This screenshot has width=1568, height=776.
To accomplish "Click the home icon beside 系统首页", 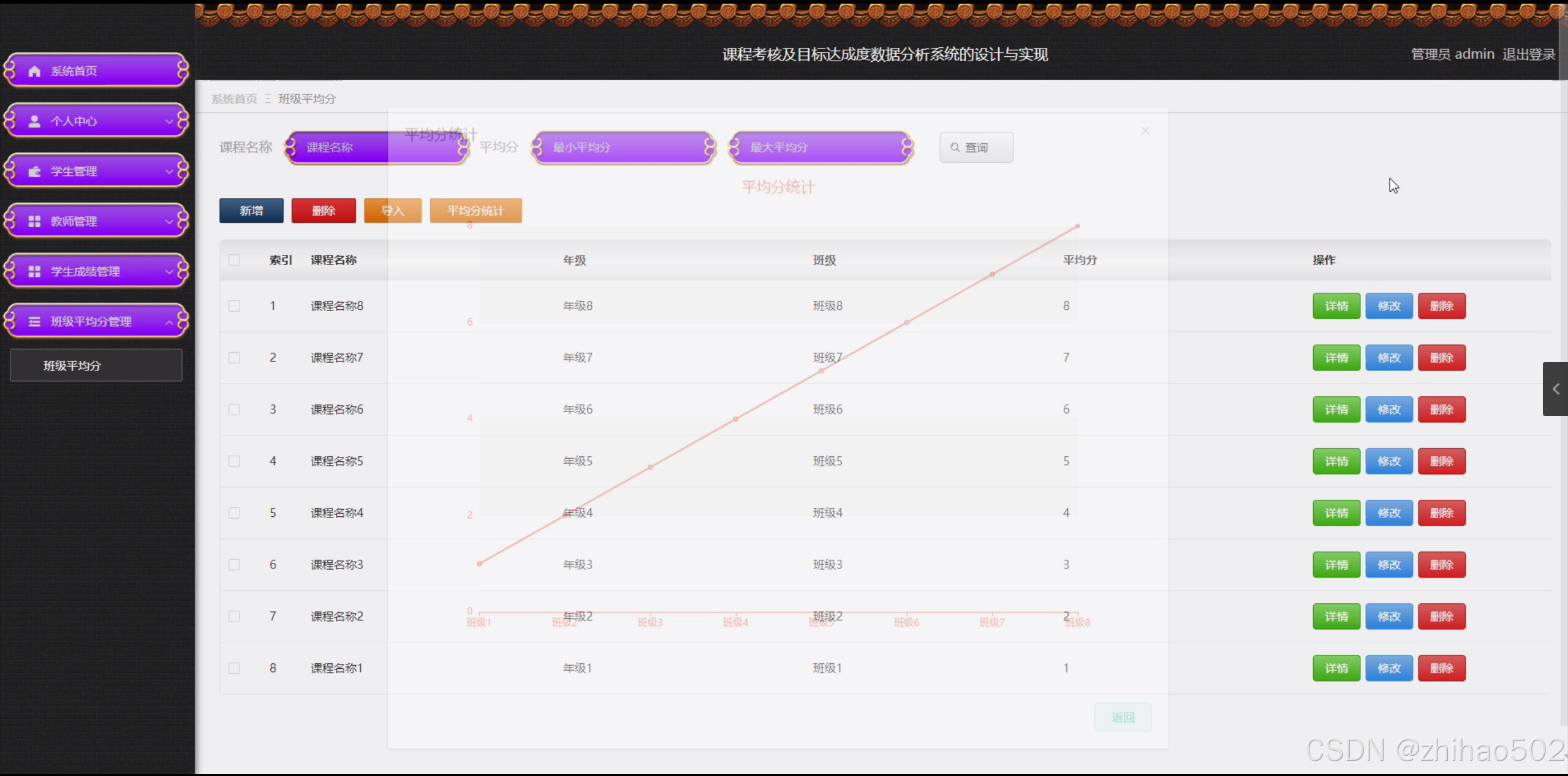I will [x=34, y=71].
